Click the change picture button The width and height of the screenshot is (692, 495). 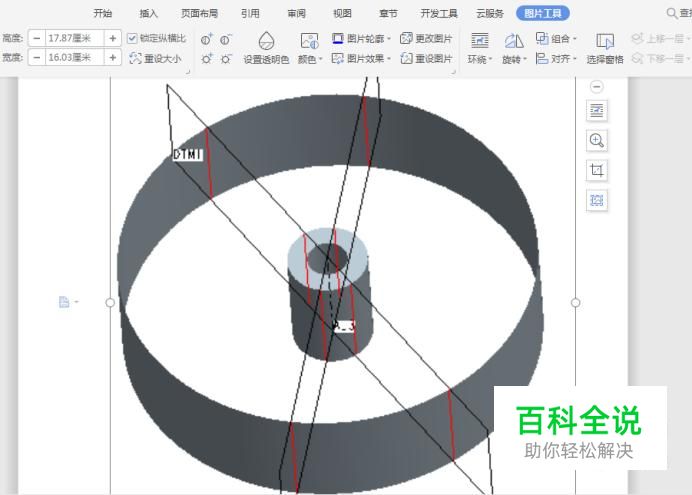pos(426,38)
